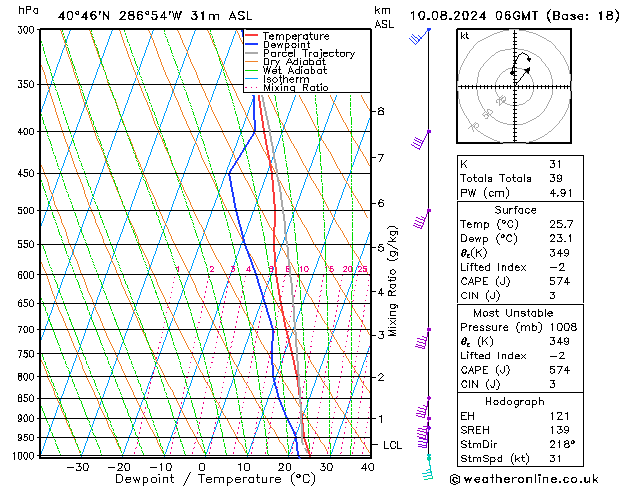Click the SREH value 139
Screen dimensions: 629x486
click(x=559, y=430)
